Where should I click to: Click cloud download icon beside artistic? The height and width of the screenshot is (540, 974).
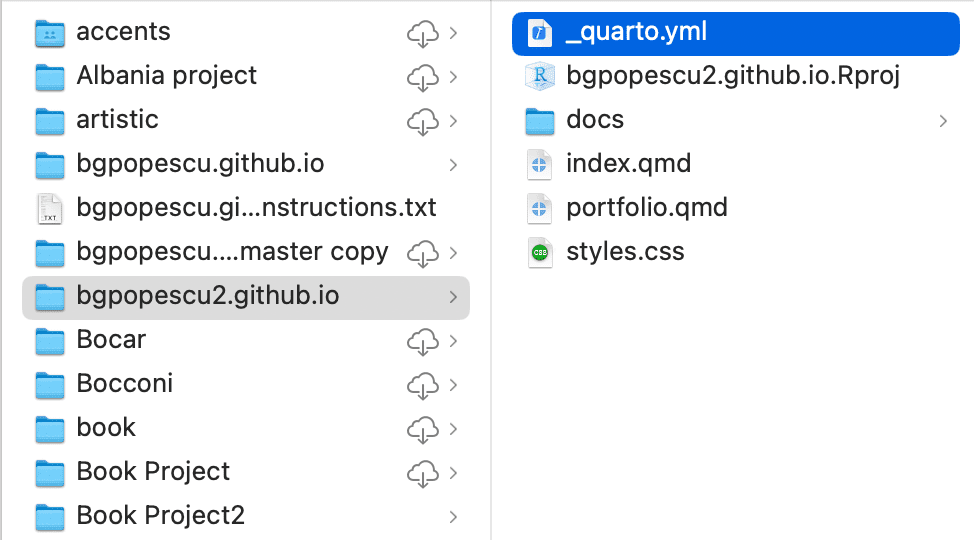click(x=423, y=120)
